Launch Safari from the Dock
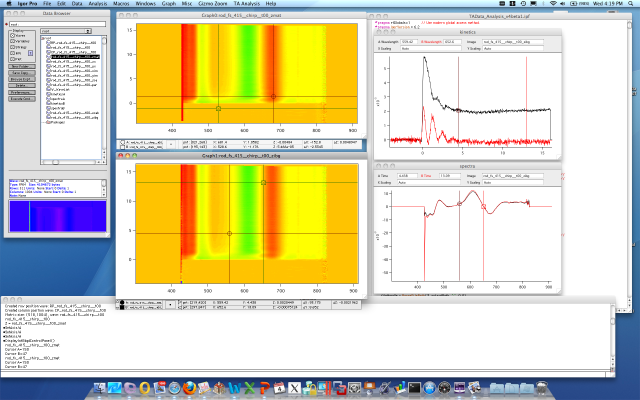Viewport: 640px width, 400px height. (x=174, y=387)
